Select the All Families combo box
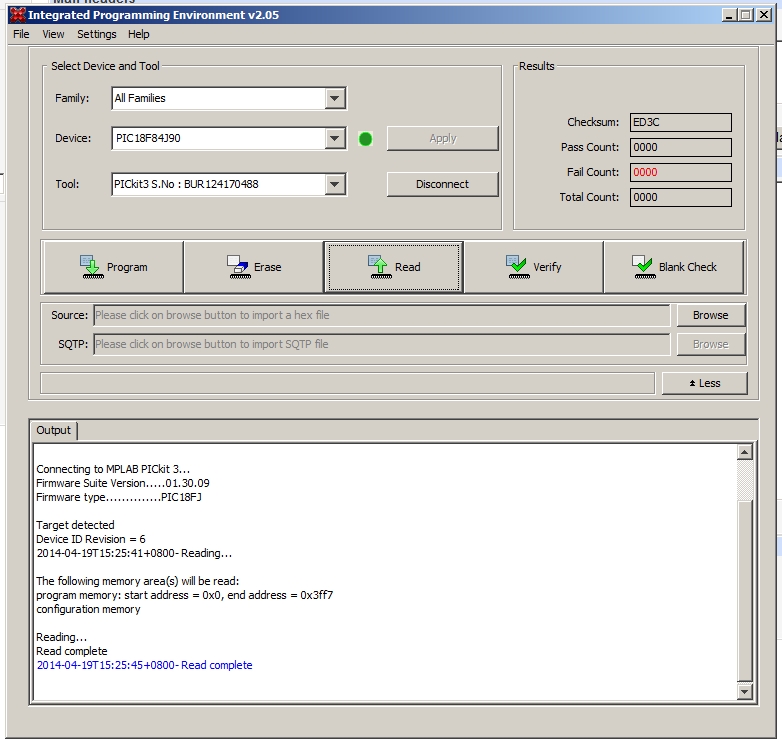 (x=229, y=98)
